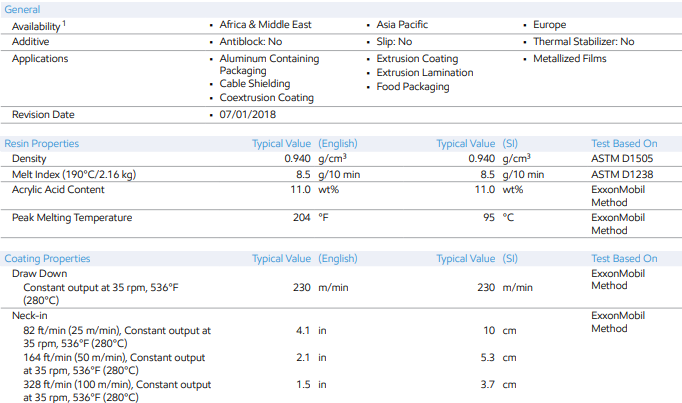The width and height of the screenshot is (682, 403).
Task: Click the General section header
Action: coord(22,9)
